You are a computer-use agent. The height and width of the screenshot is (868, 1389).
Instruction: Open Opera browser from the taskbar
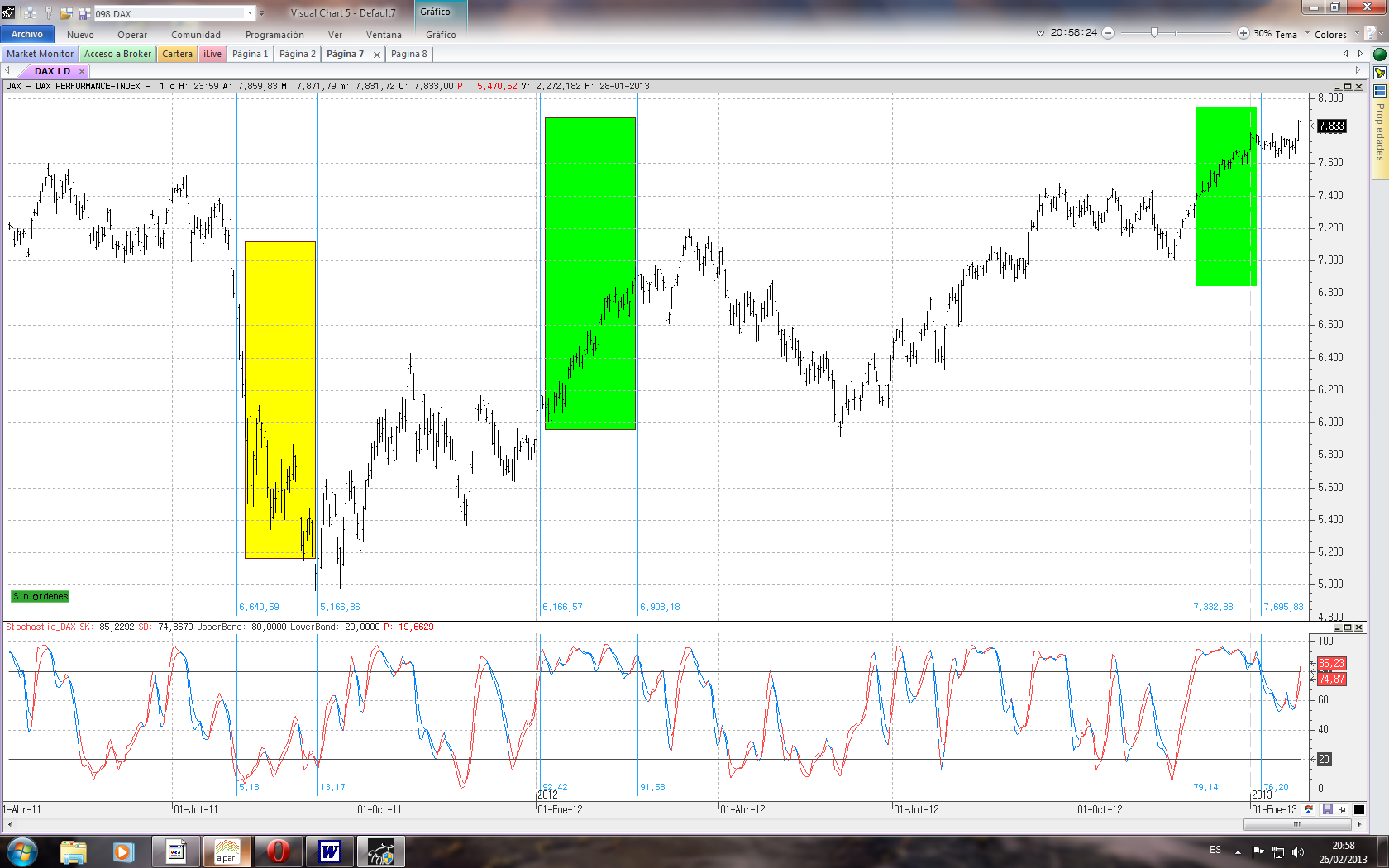(x=279, y=851)
